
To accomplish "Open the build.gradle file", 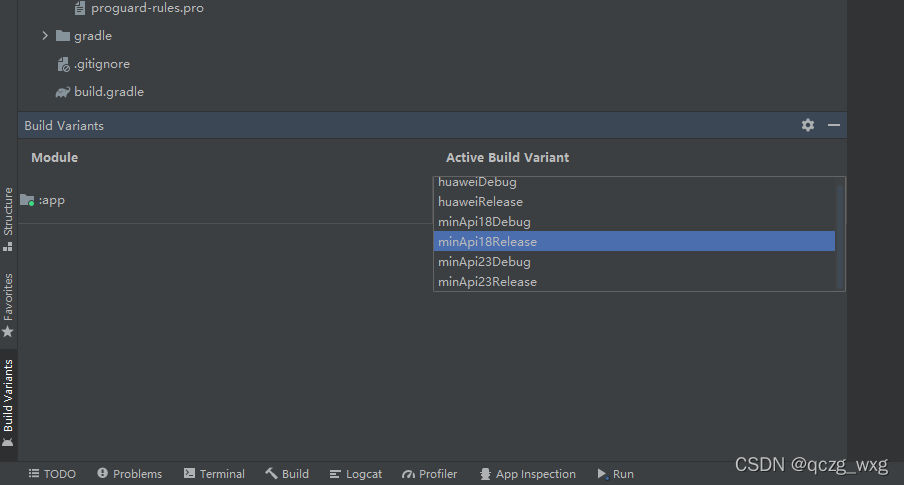I will (x=109, y=92).
